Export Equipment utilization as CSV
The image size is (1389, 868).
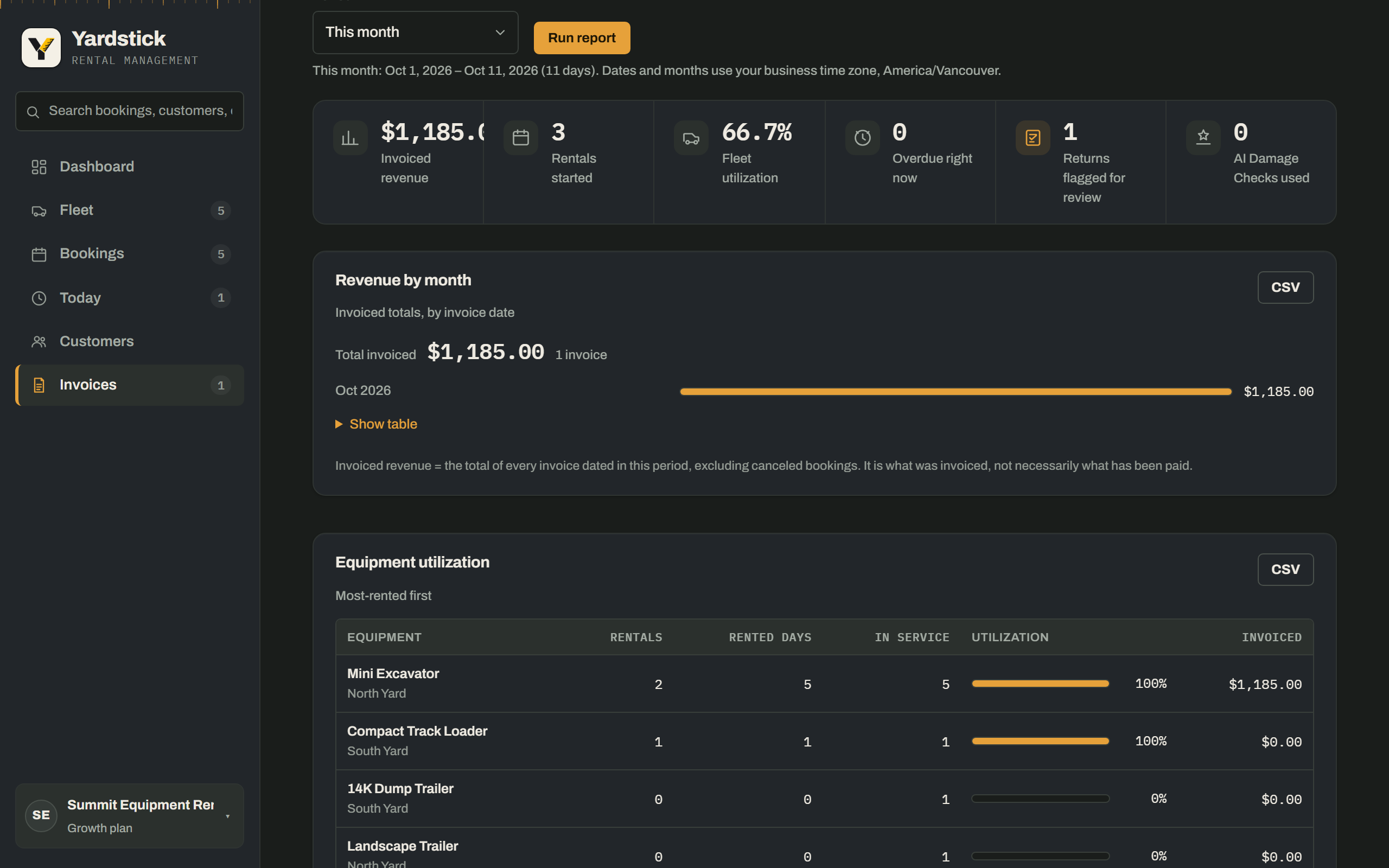point(1285,570)
